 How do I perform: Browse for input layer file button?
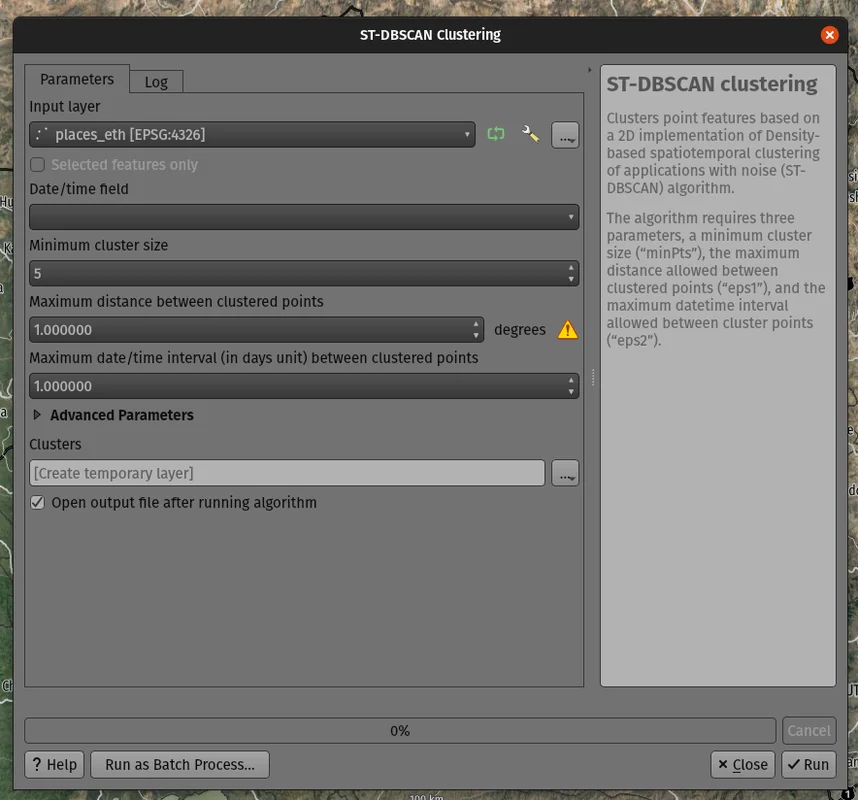(x=565, y=135)
